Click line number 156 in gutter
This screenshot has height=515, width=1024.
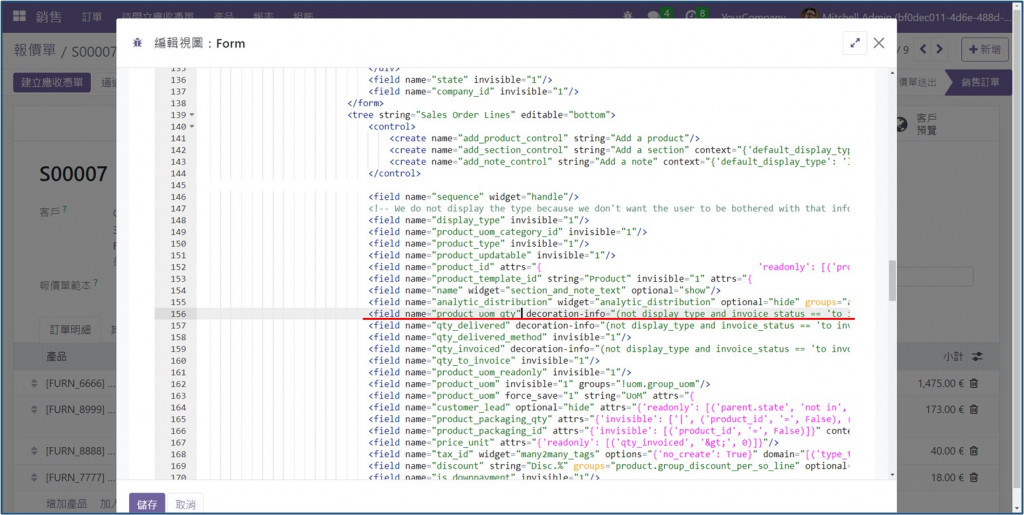coord(178,314)
